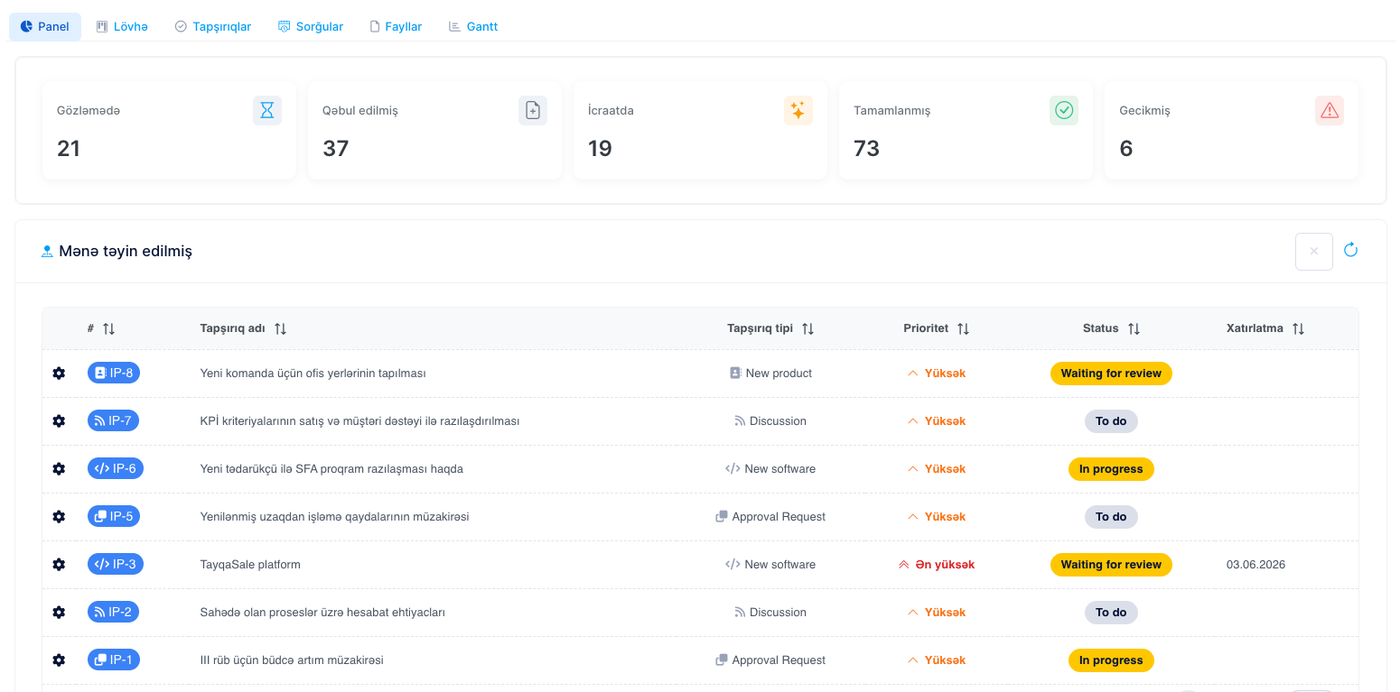Click New product type in IP-8 row

pyautogui.click(x=771, y=373)
